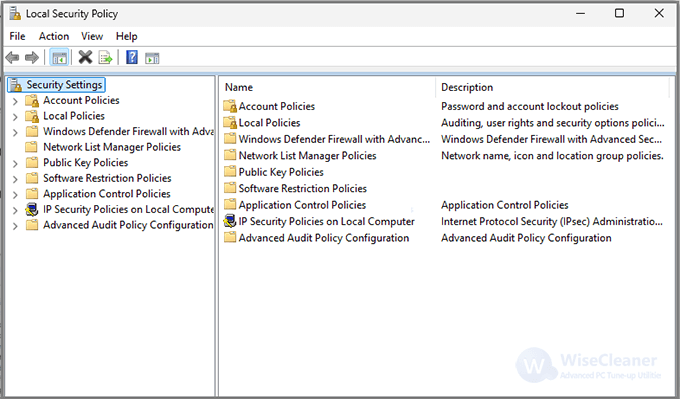Click Software Restriction Policies folder icon in tree

[x=32, y=178]
